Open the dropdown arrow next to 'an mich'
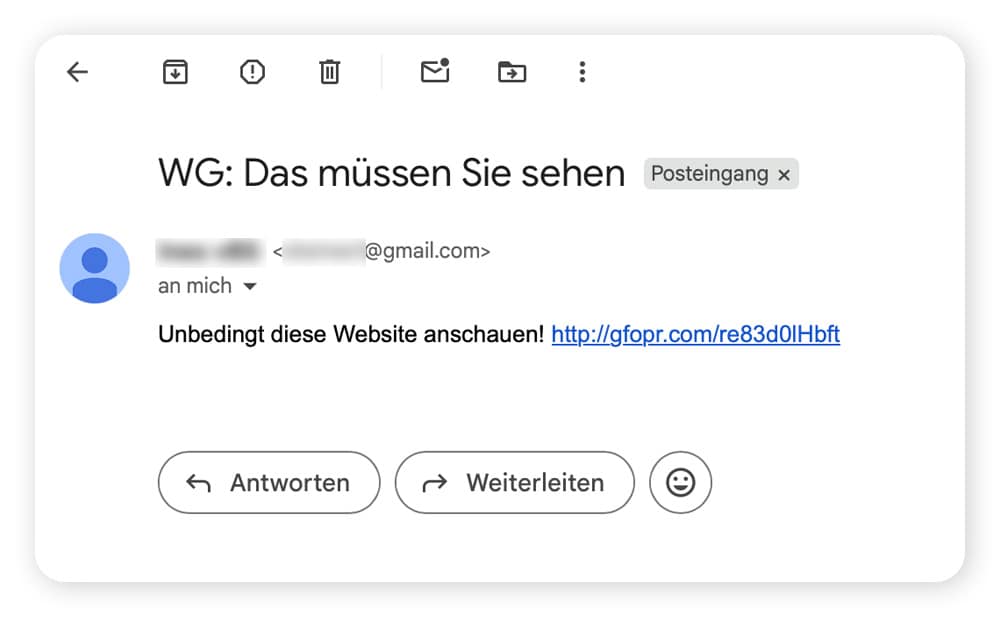Image resolution: width=1000 pixels, height=617 pixels. tap(249, 286)
